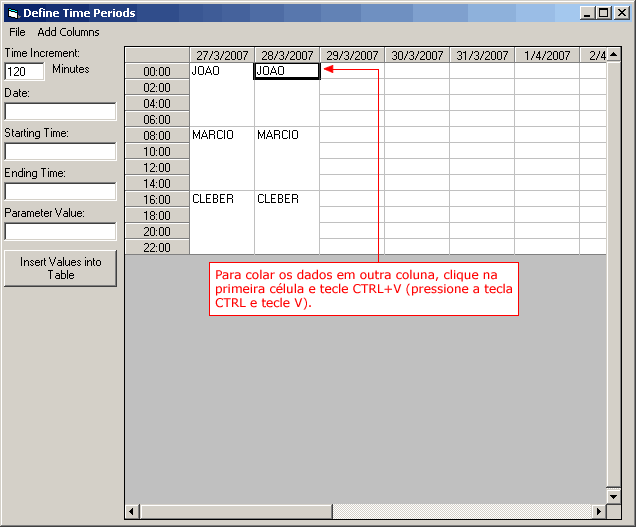Viewport: 636px width, 527px height.
Task: Click the 06:00 row header
Action: coord(157,119)
